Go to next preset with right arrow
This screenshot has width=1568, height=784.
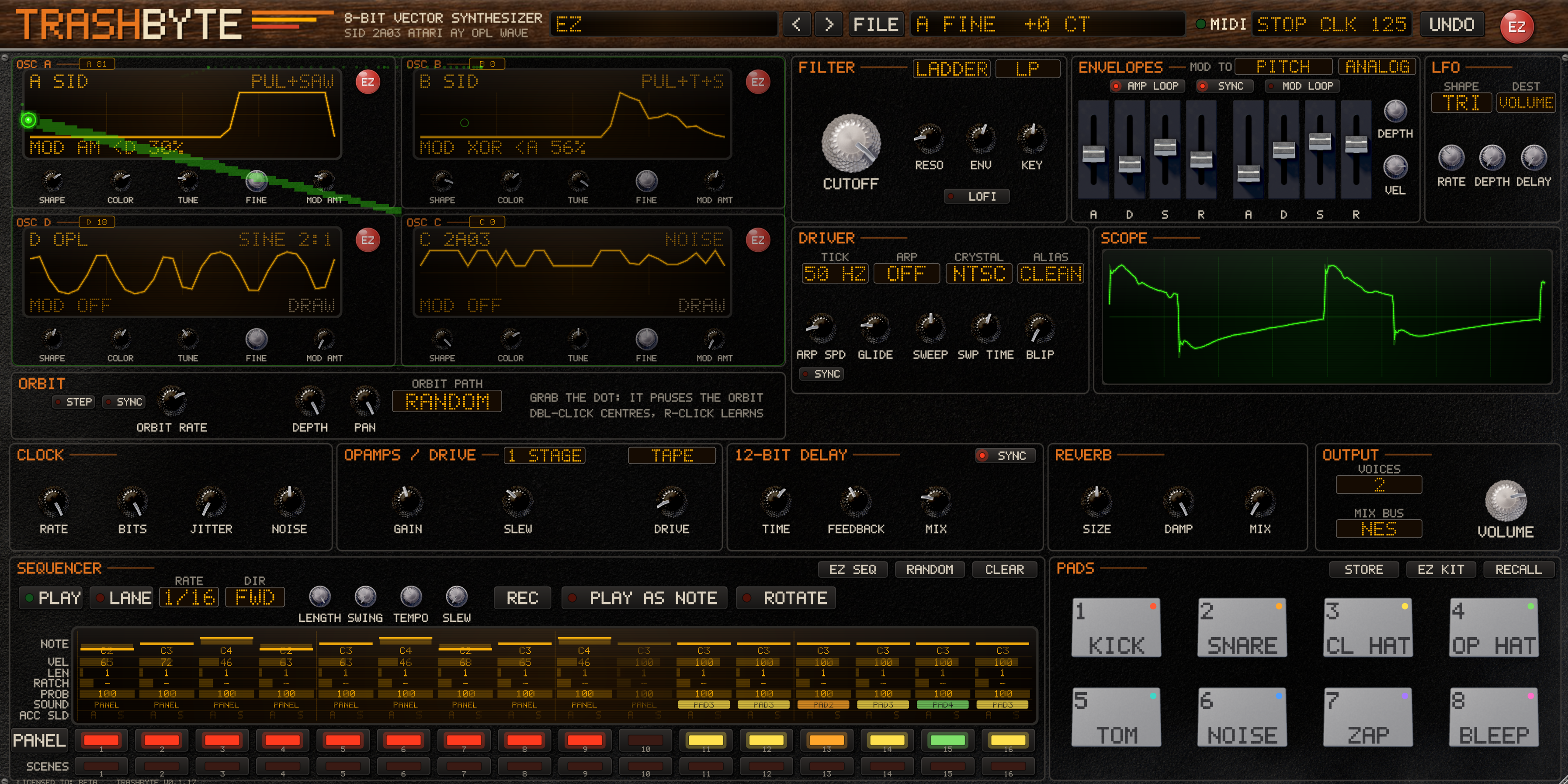tap(829, 24)
